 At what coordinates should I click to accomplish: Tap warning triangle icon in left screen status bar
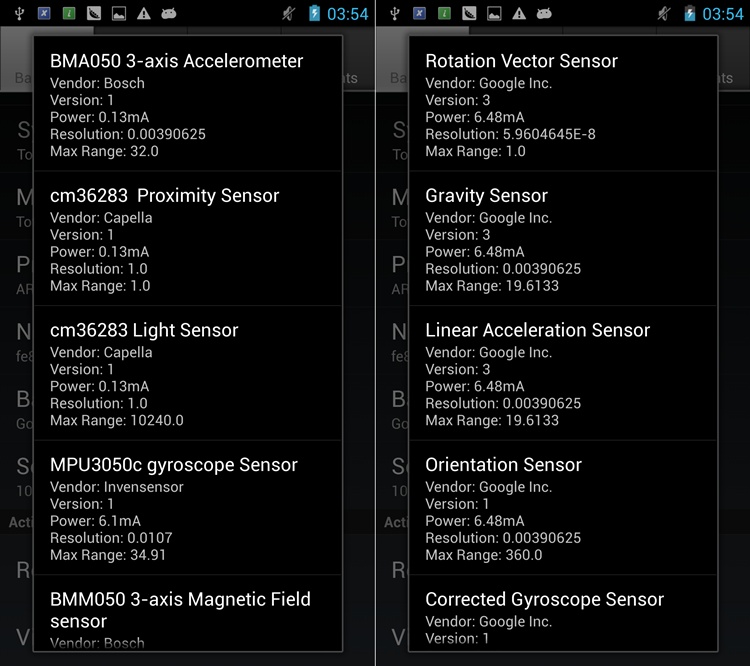coord(143,13)
